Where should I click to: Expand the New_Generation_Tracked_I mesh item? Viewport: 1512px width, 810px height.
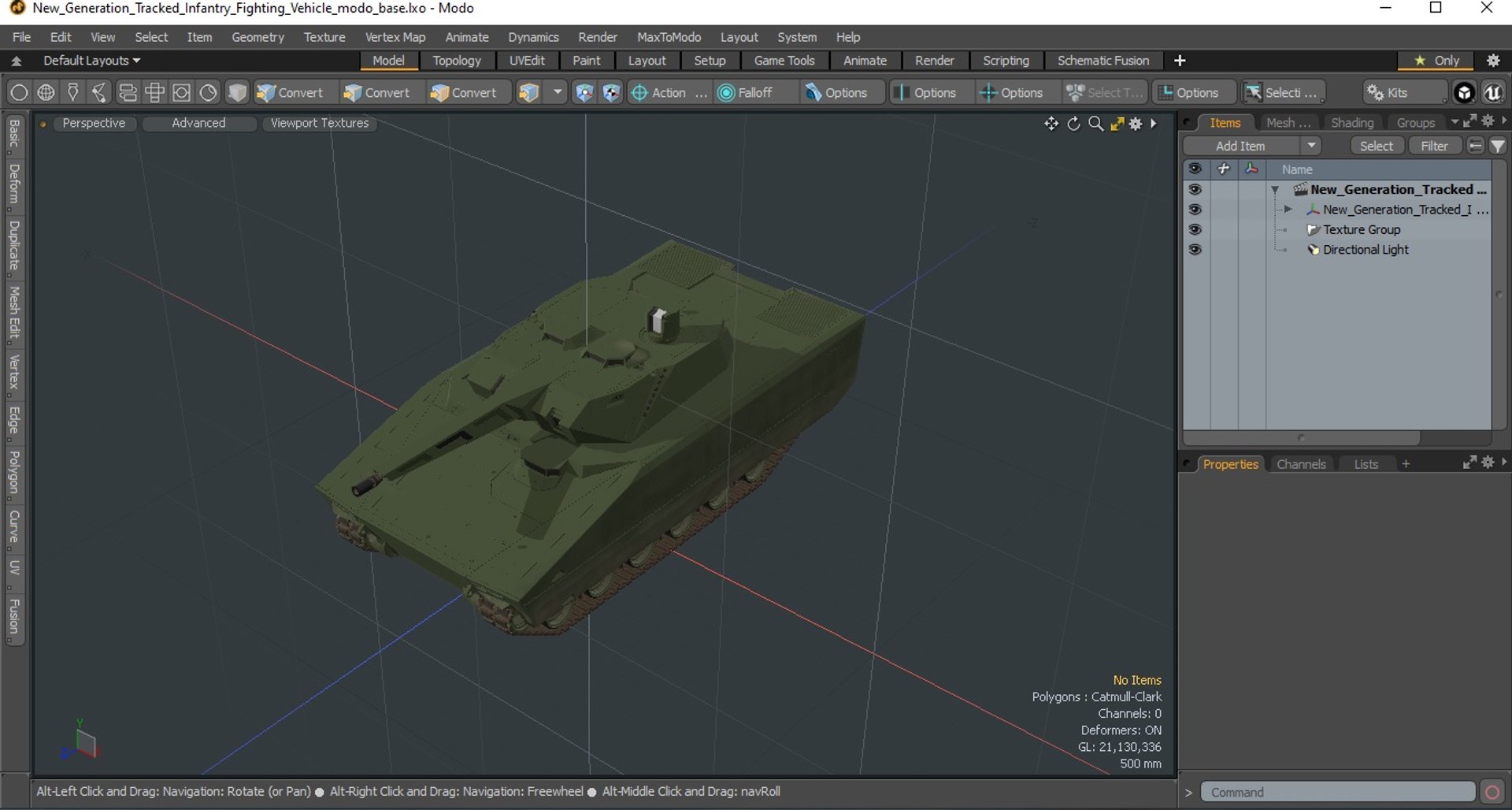click(x=1288, y=210)
